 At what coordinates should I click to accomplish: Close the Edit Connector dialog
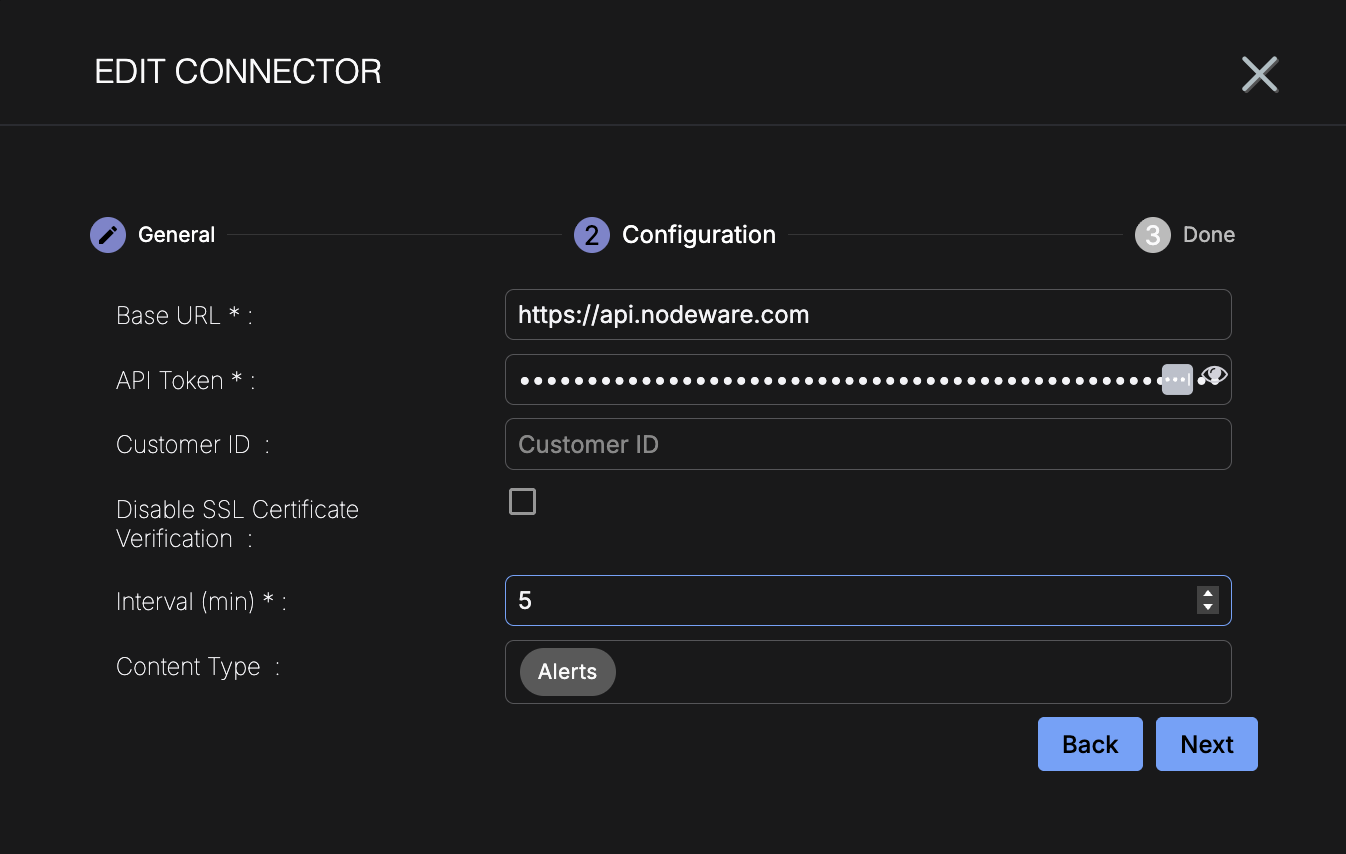(1259, 74)
